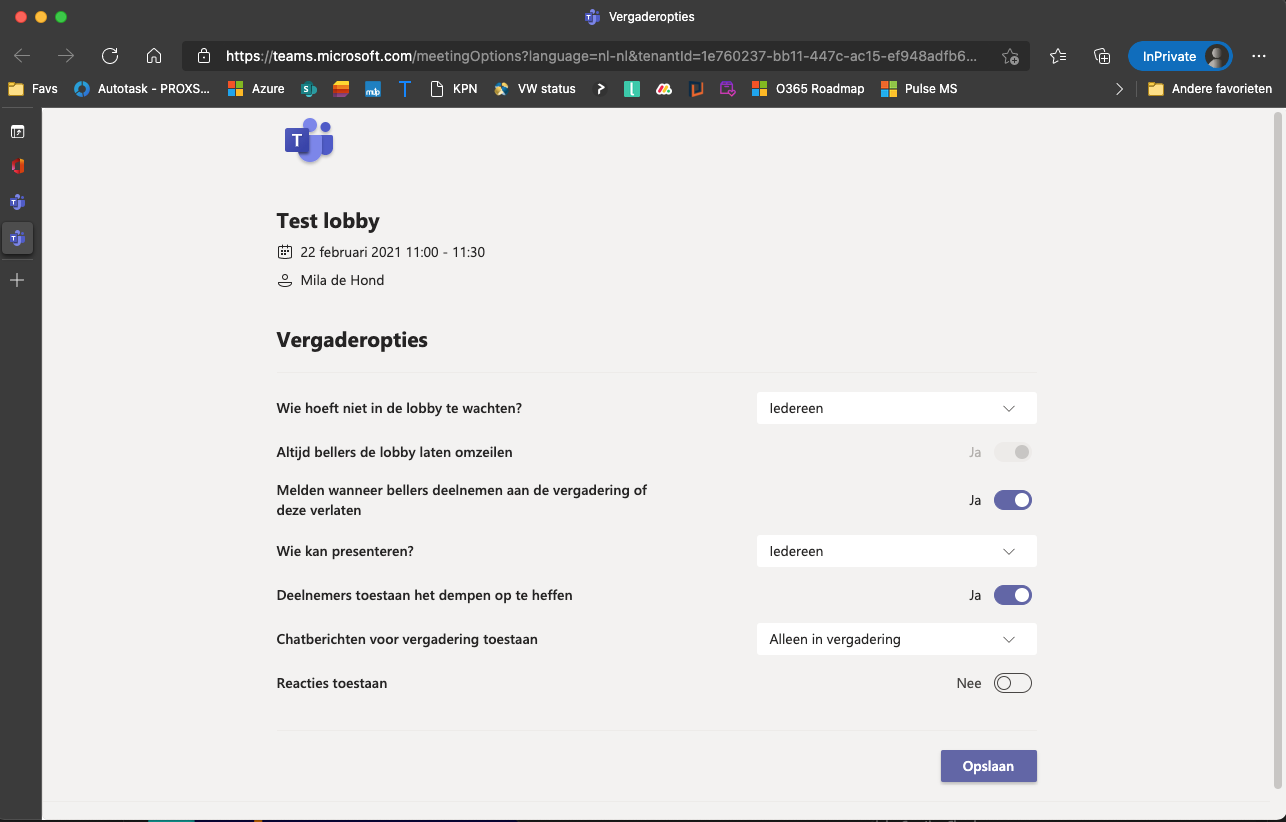The height and width of the screenshot is (822, 1286).
Task: Open the Favorites list icon in toolbar
Action: coord(1058,56)
